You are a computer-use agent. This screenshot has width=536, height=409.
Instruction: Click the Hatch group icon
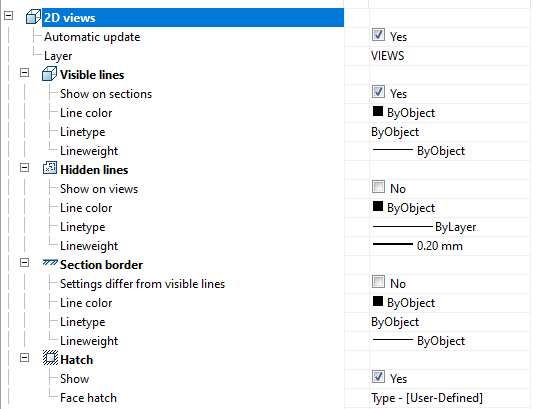pos(50,358)
